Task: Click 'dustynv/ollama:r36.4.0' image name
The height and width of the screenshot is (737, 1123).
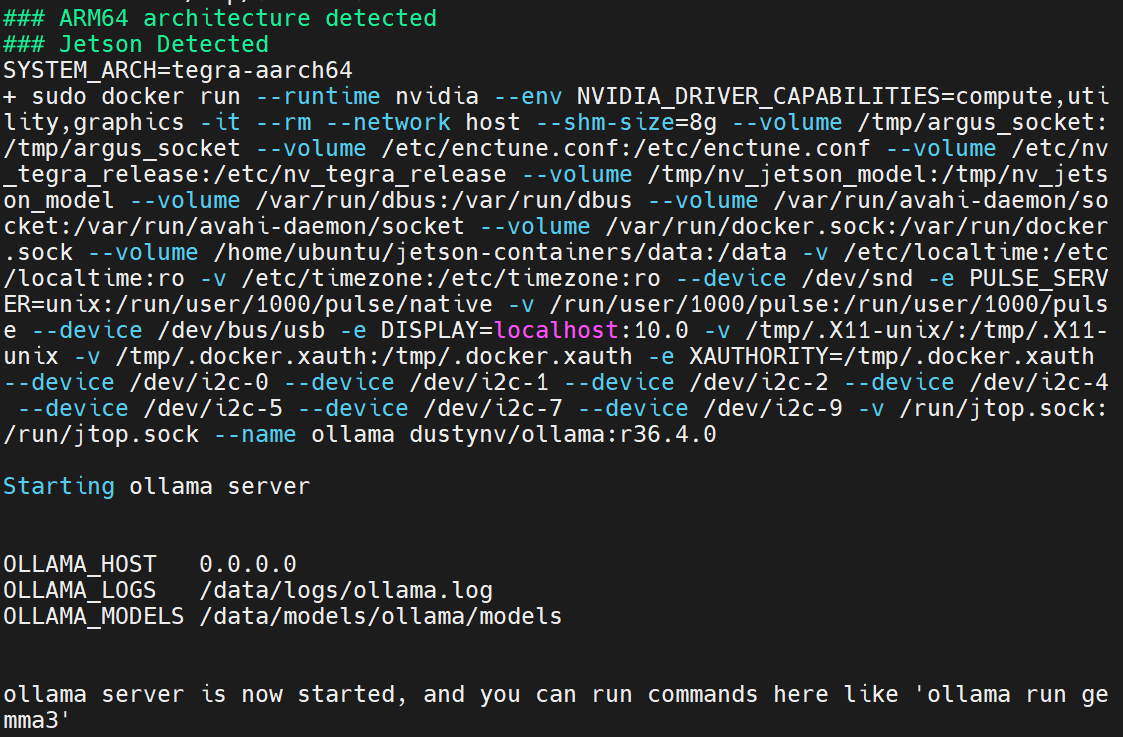Action: pyautogui.click(x=563, y=435)
